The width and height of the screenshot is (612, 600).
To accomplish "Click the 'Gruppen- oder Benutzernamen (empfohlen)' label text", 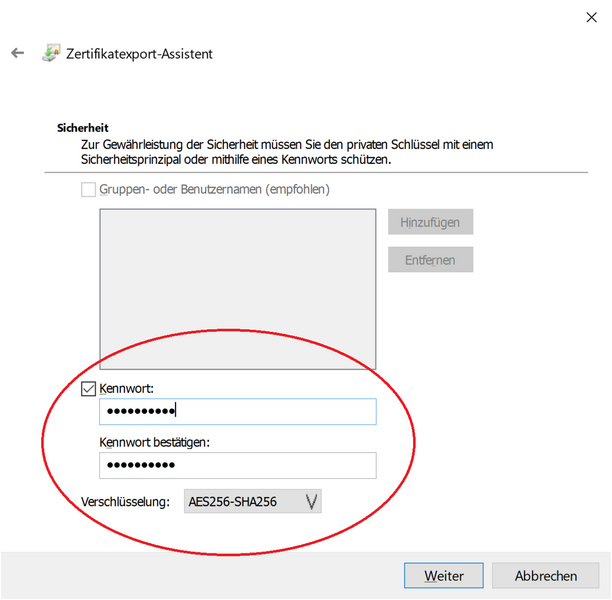I will click(214, 188).
